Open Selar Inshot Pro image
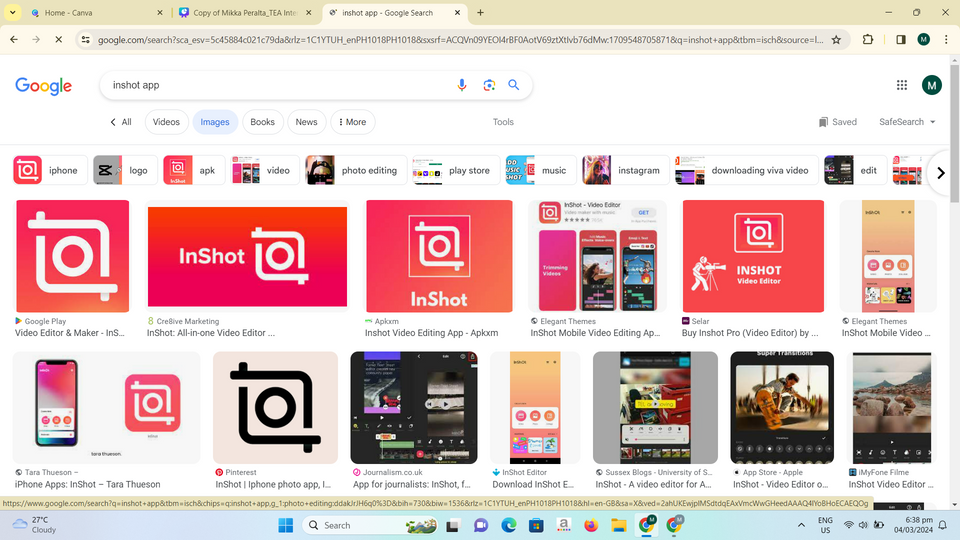The width and height of the screenshot is (960, 540). tap(753, 256)
